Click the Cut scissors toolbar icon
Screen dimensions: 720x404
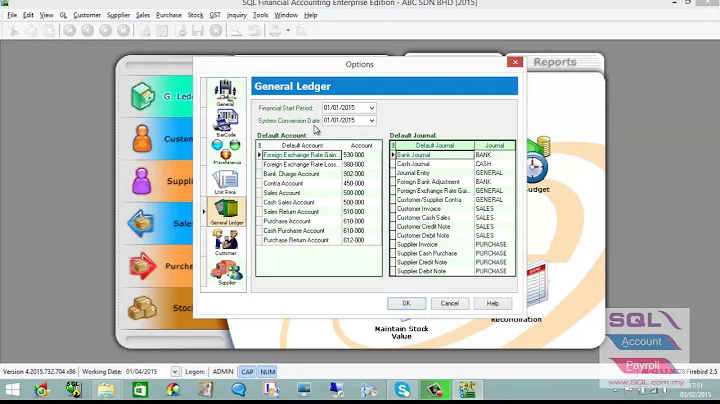(13, 31)
